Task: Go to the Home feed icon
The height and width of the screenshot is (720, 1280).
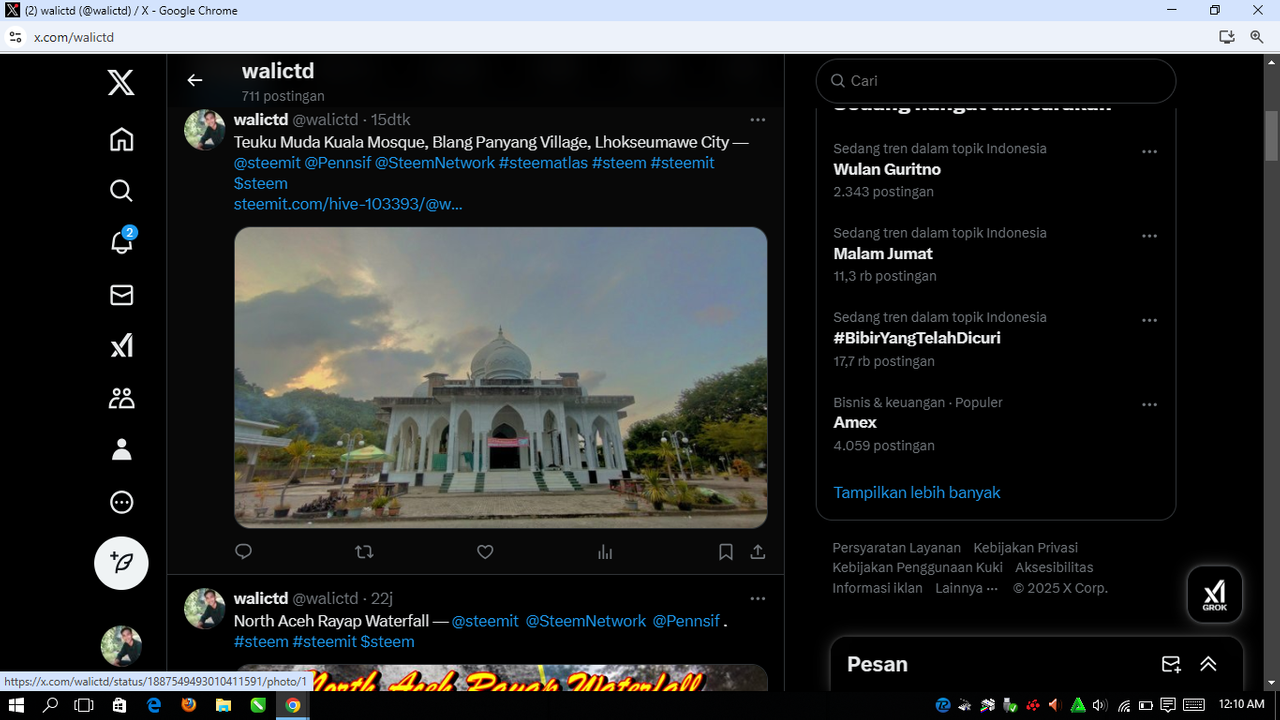Action: point(121,139)
